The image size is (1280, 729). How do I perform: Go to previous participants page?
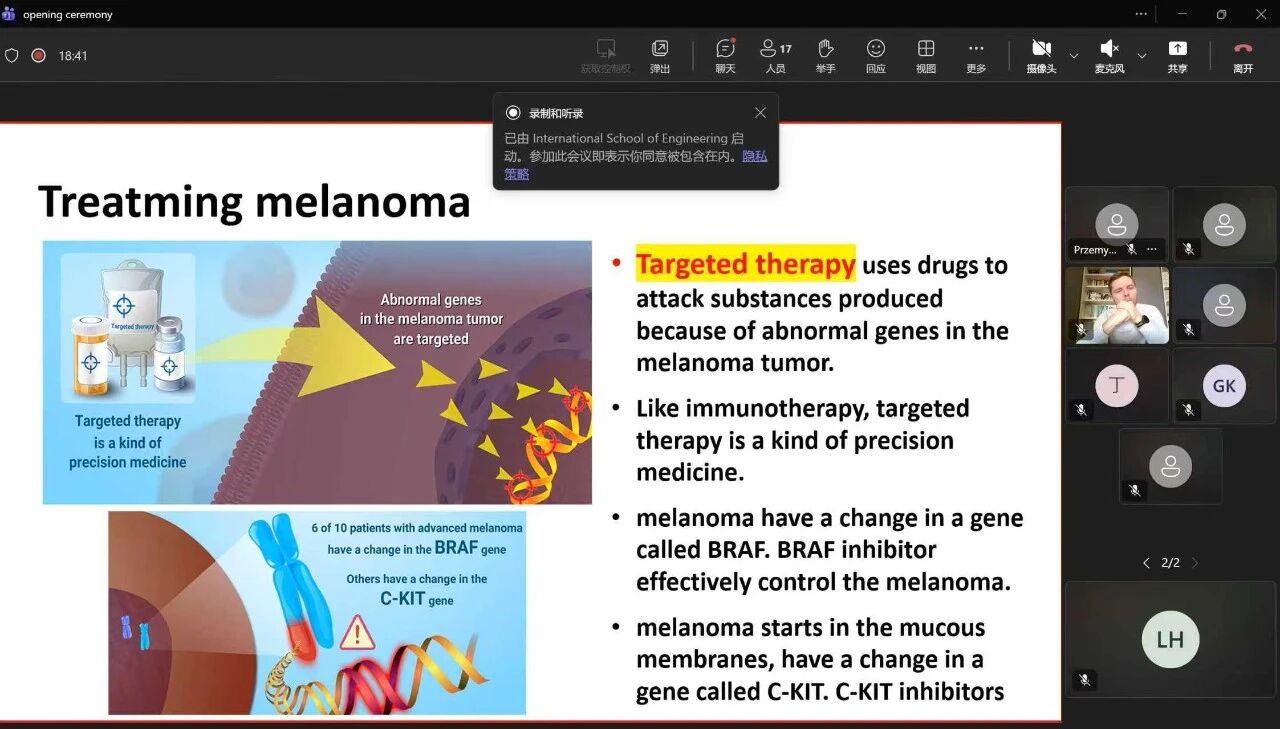(x=1146, y=563)
